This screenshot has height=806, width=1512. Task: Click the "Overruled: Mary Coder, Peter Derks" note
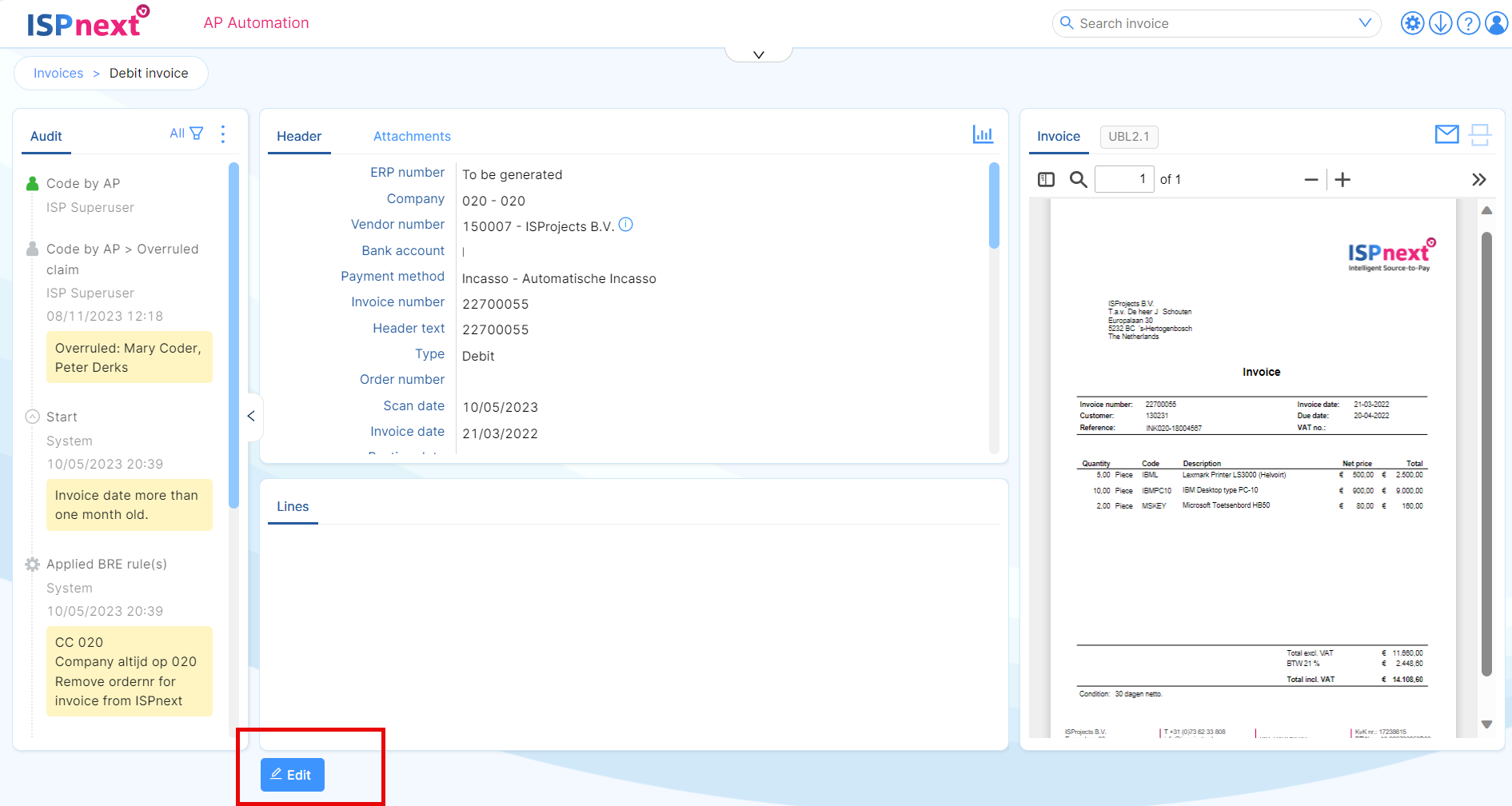point(130,357)
